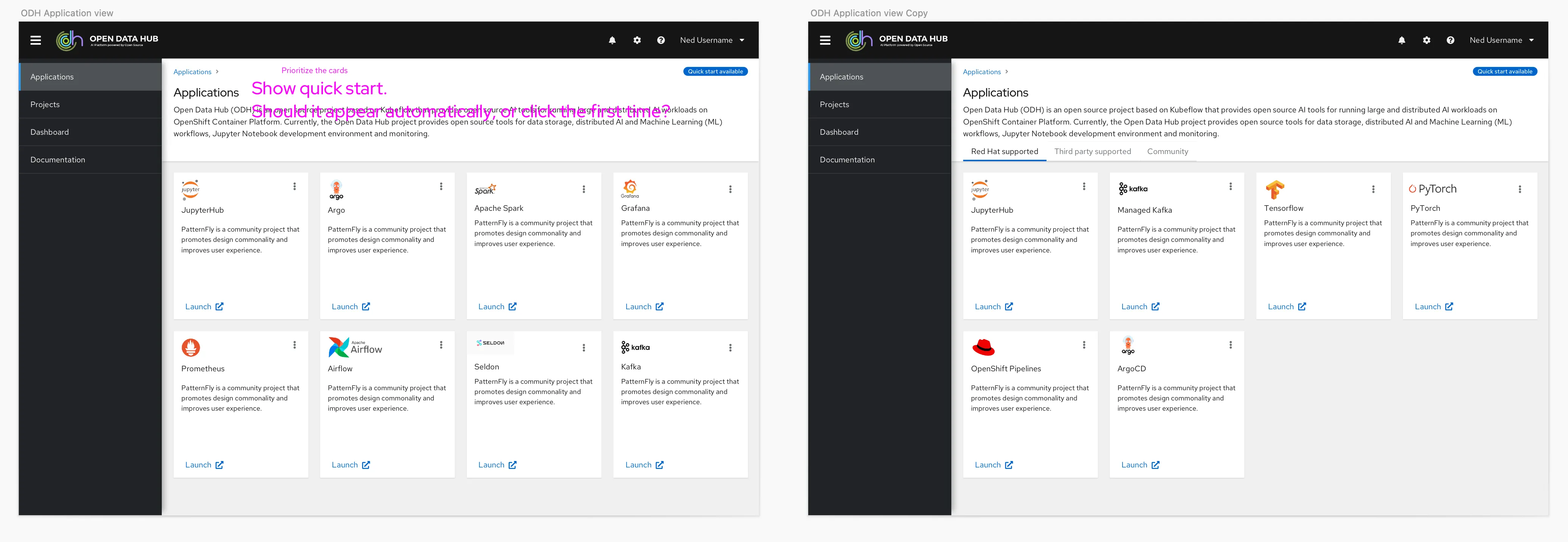Select Projects in the Copy mockup sidebar

880,105
